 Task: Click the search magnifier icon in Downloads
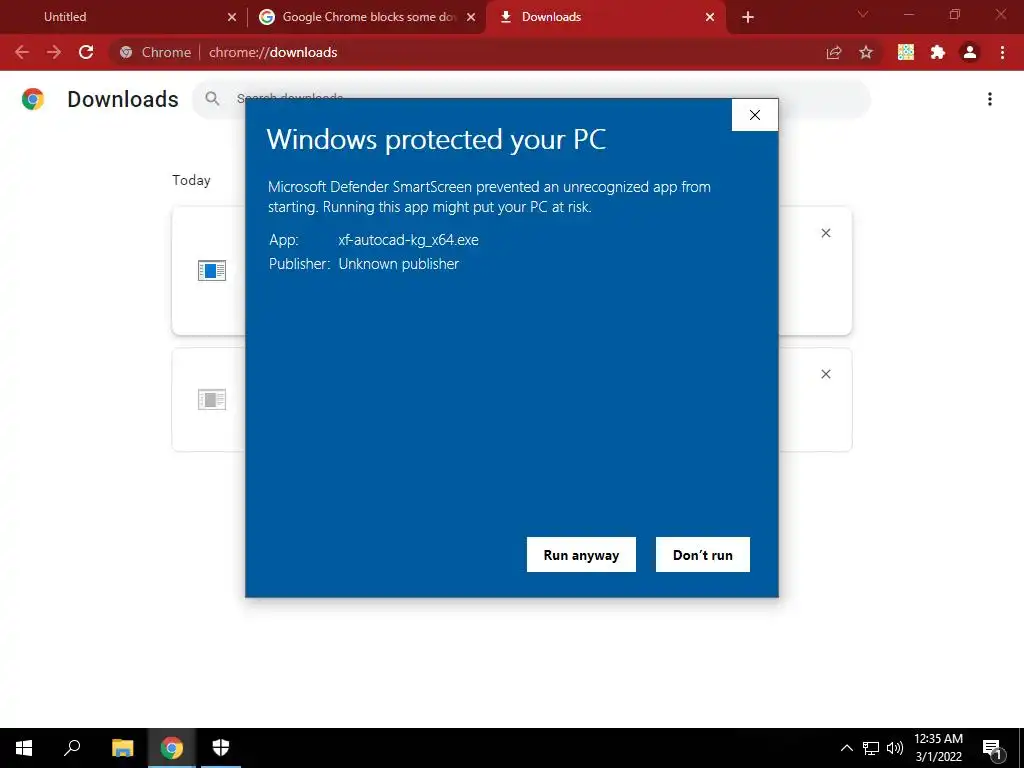pos(212,99)
